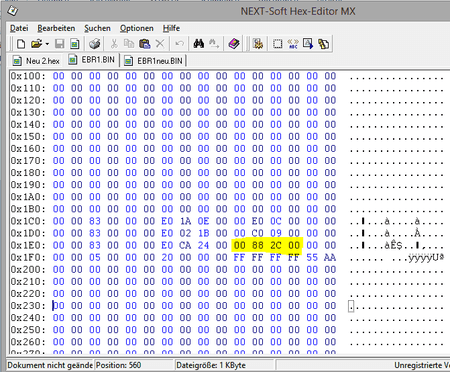The image size is (450, 372).
Task: Click byte 24 in row 0x1E0
Action: [x=203, y=245]
